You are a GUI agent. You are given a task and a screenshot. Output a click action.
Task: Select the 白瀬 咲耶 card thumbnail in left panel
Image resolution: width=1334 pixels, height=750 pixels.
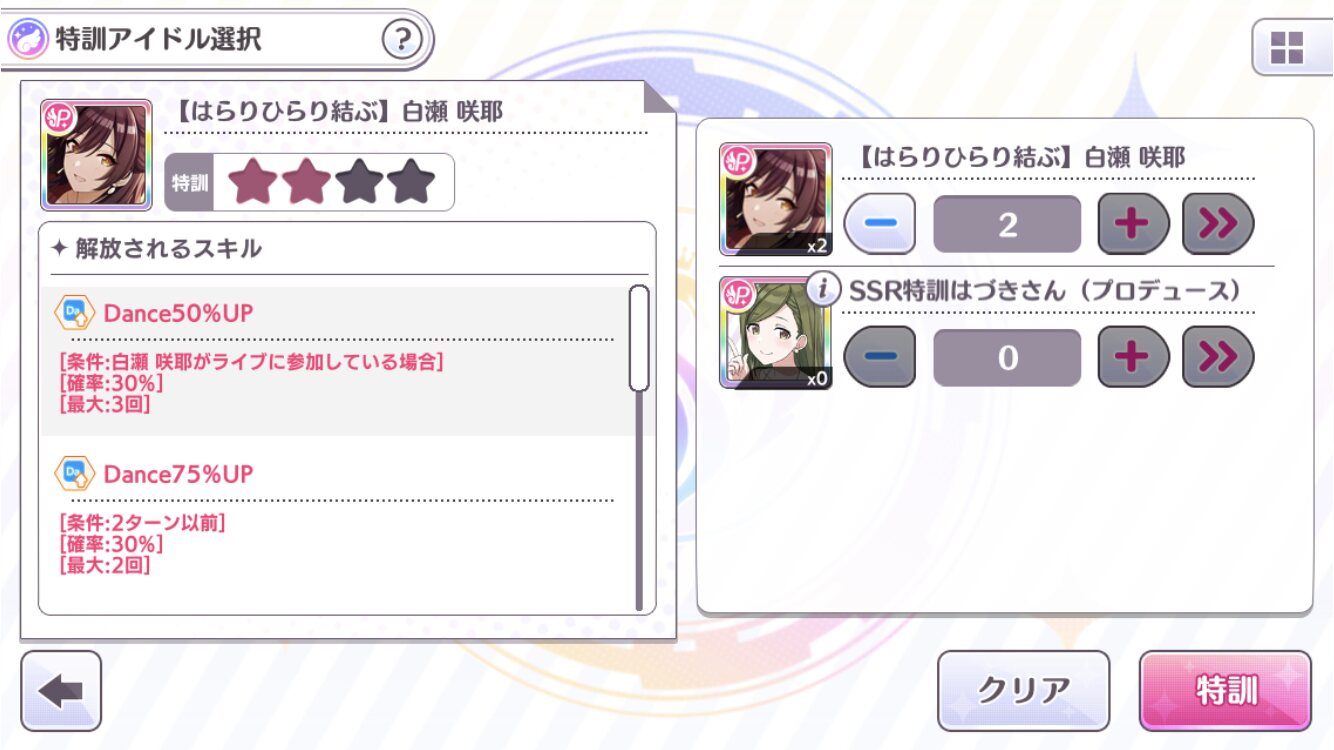pyautogui.click(x=96, y=155)
